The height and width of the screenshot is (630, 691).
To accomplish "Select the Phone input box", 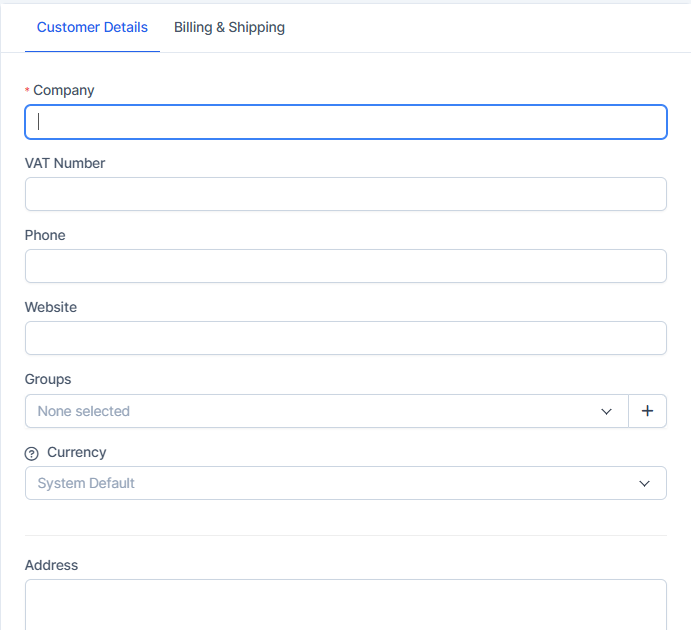I will click(345, 266).
